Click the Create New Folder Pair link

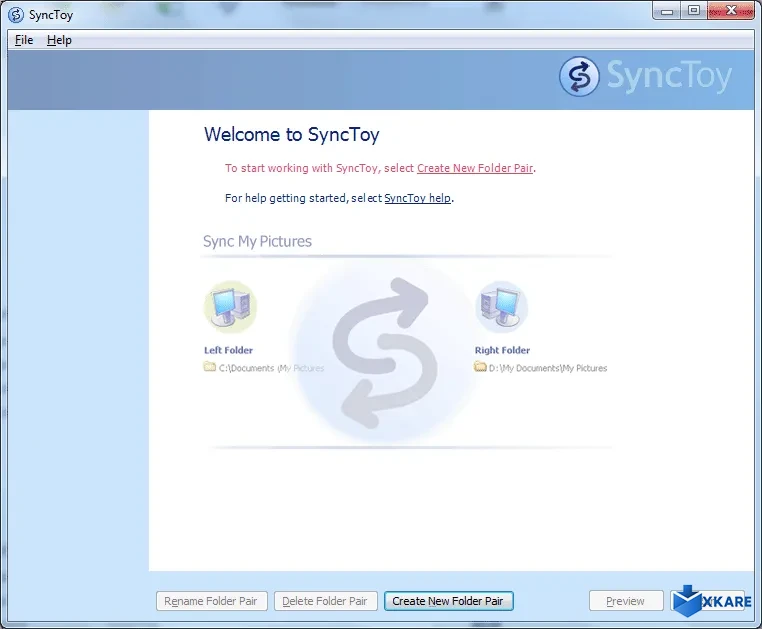click(x=475, y=168)
